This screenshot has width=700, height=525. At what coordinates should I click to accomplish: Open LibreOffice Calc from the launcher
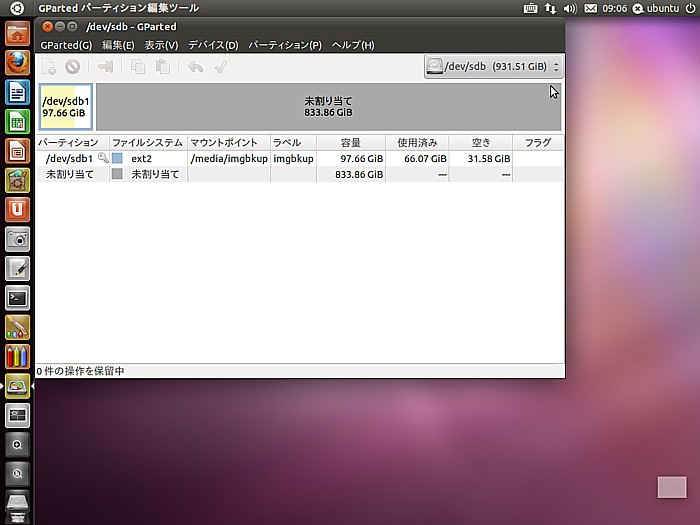coord(17,122)
